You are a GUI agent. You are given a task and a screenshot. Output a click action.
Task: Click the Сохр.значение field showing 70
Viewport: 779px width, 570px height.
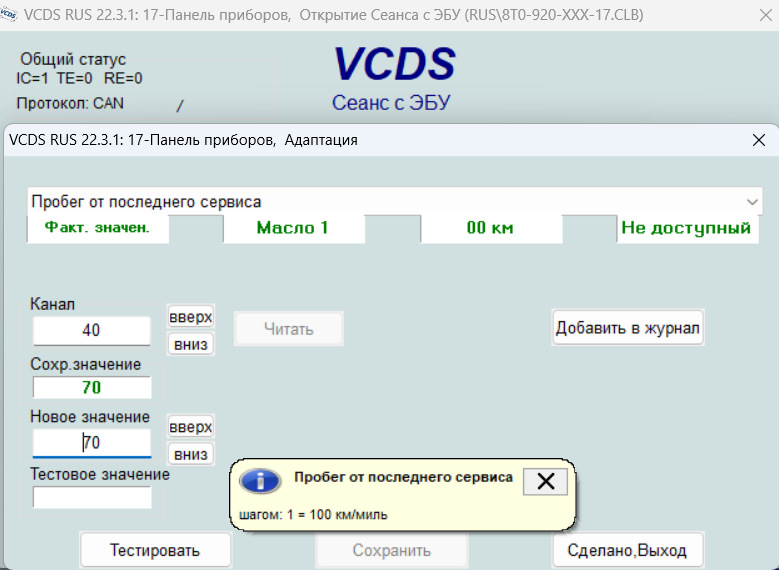(x=92, y=387)
